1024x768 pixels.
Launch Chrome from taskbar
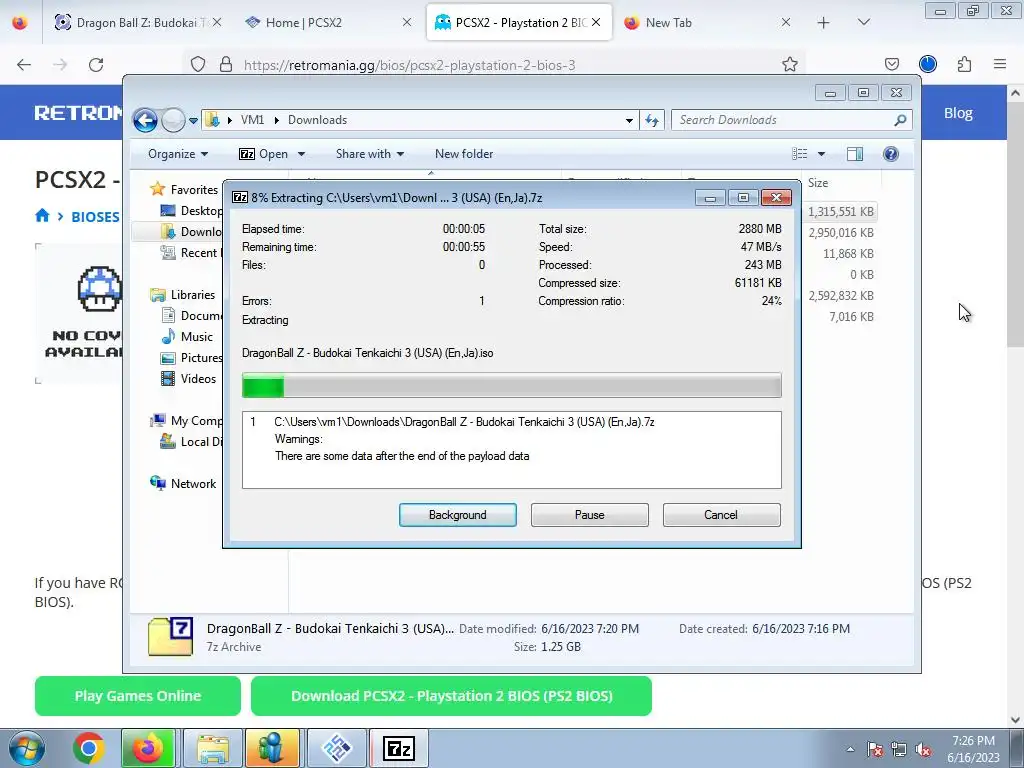click(89, 748)
